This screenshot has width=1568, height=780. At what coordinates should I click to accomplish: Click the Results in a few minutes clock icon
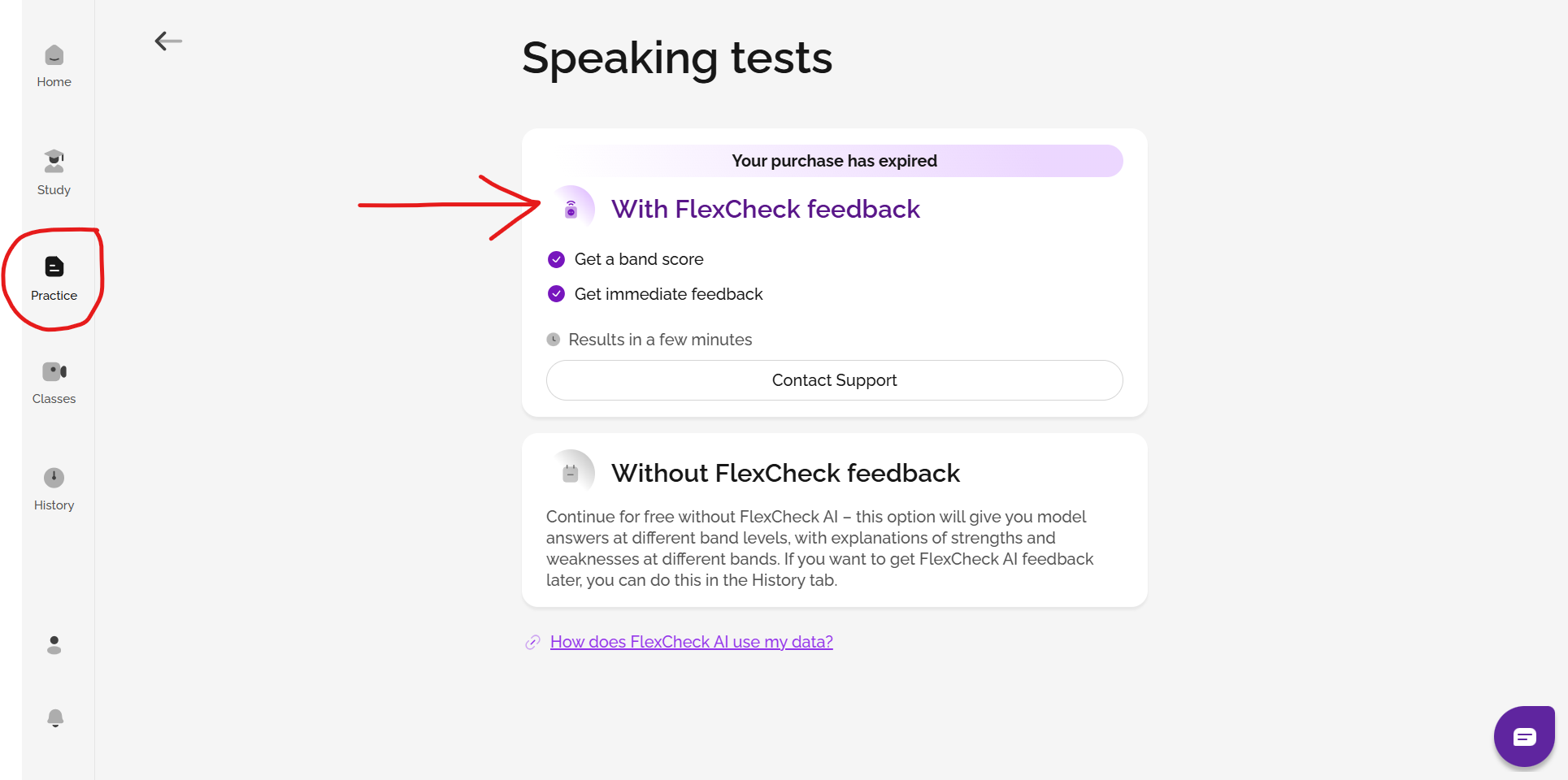pyautogui.click(x=554, y=340)
